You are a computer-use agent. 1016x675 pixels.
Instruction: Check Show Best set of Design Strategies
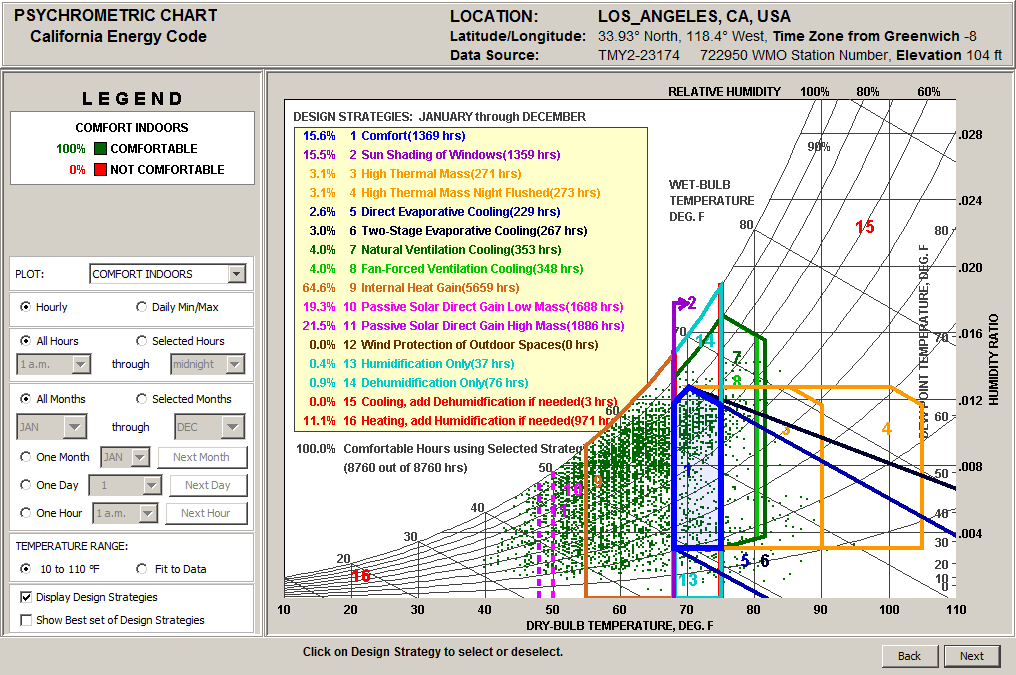pyautogui.click(x=26, y=620)
